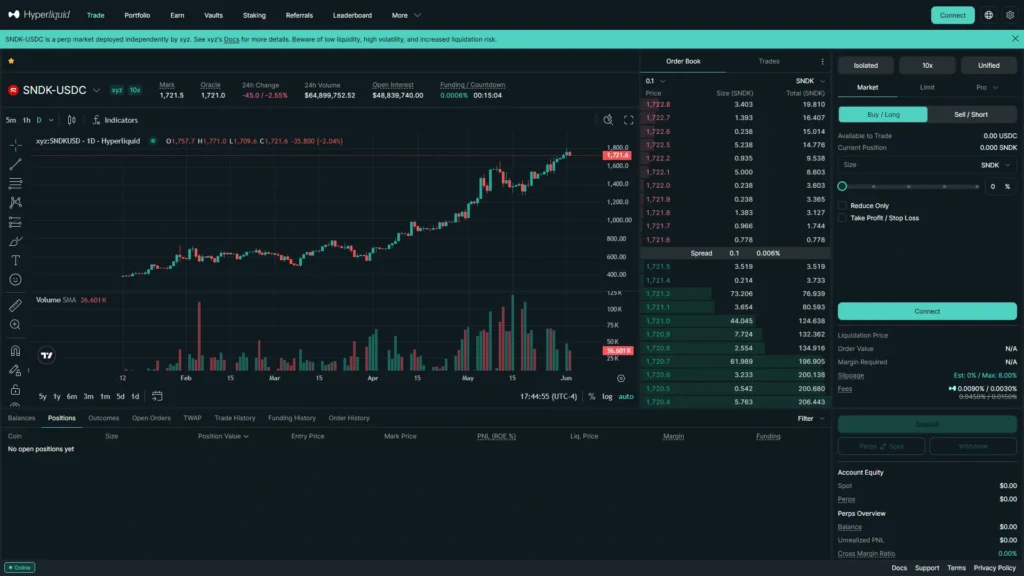The height and width of the screenshot is (576, 1024).
Task: Open the go to date calendar icon
Action: click(x=157, y=396)
